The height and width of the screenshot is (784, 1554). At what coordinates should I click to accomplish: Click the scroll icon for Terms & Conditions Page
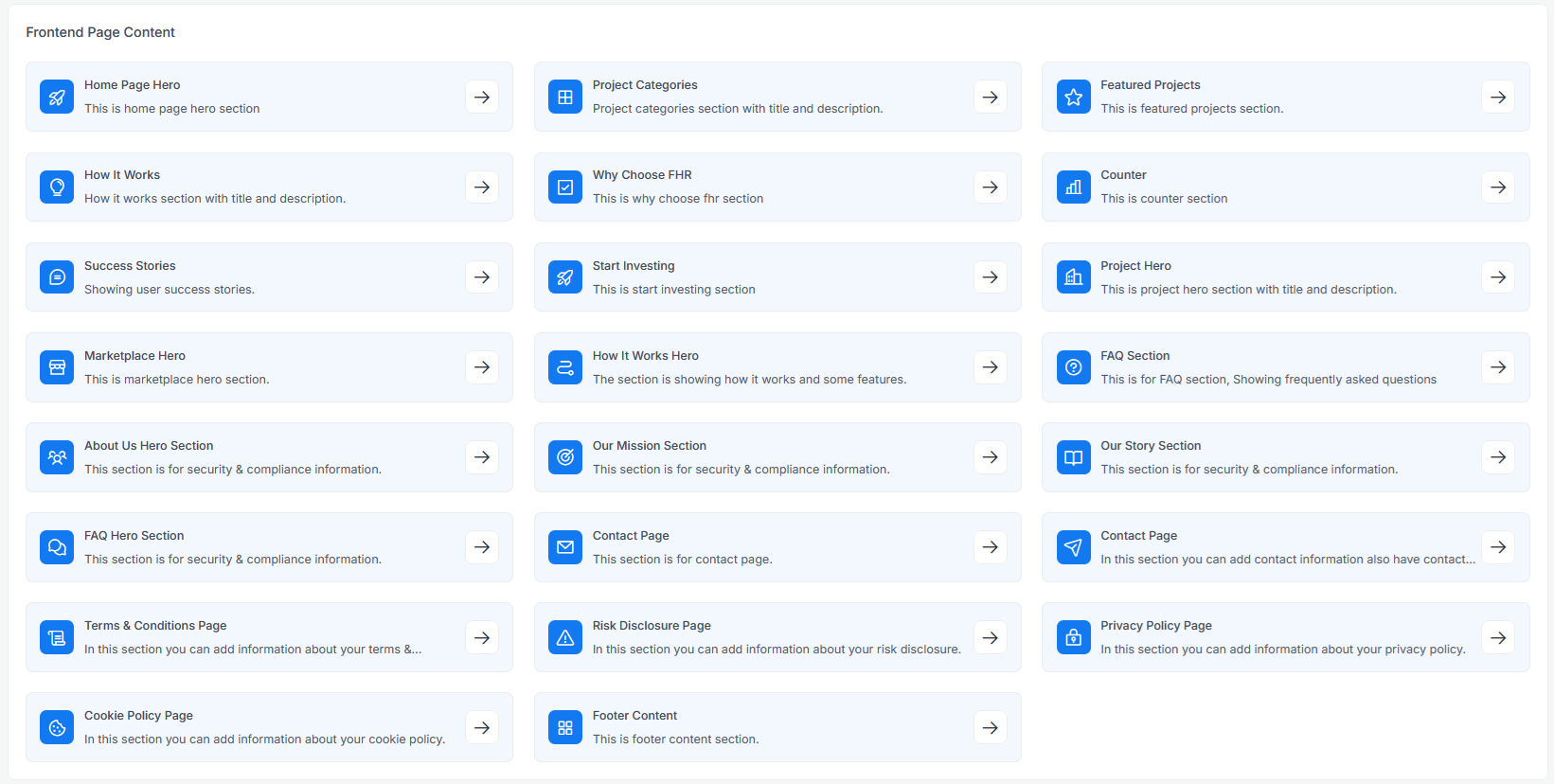click(57, 637)
